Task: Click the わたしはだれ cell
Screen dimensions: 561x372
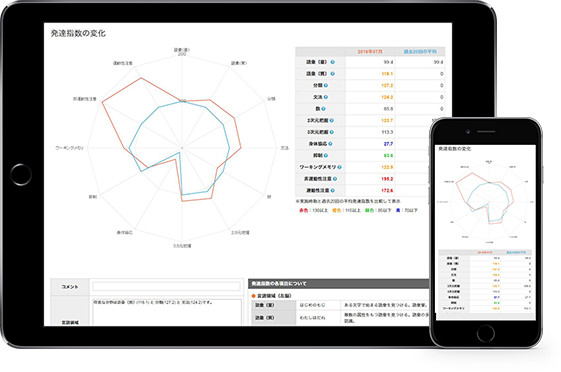Action: pyautogui.click(x=313, y=318)
